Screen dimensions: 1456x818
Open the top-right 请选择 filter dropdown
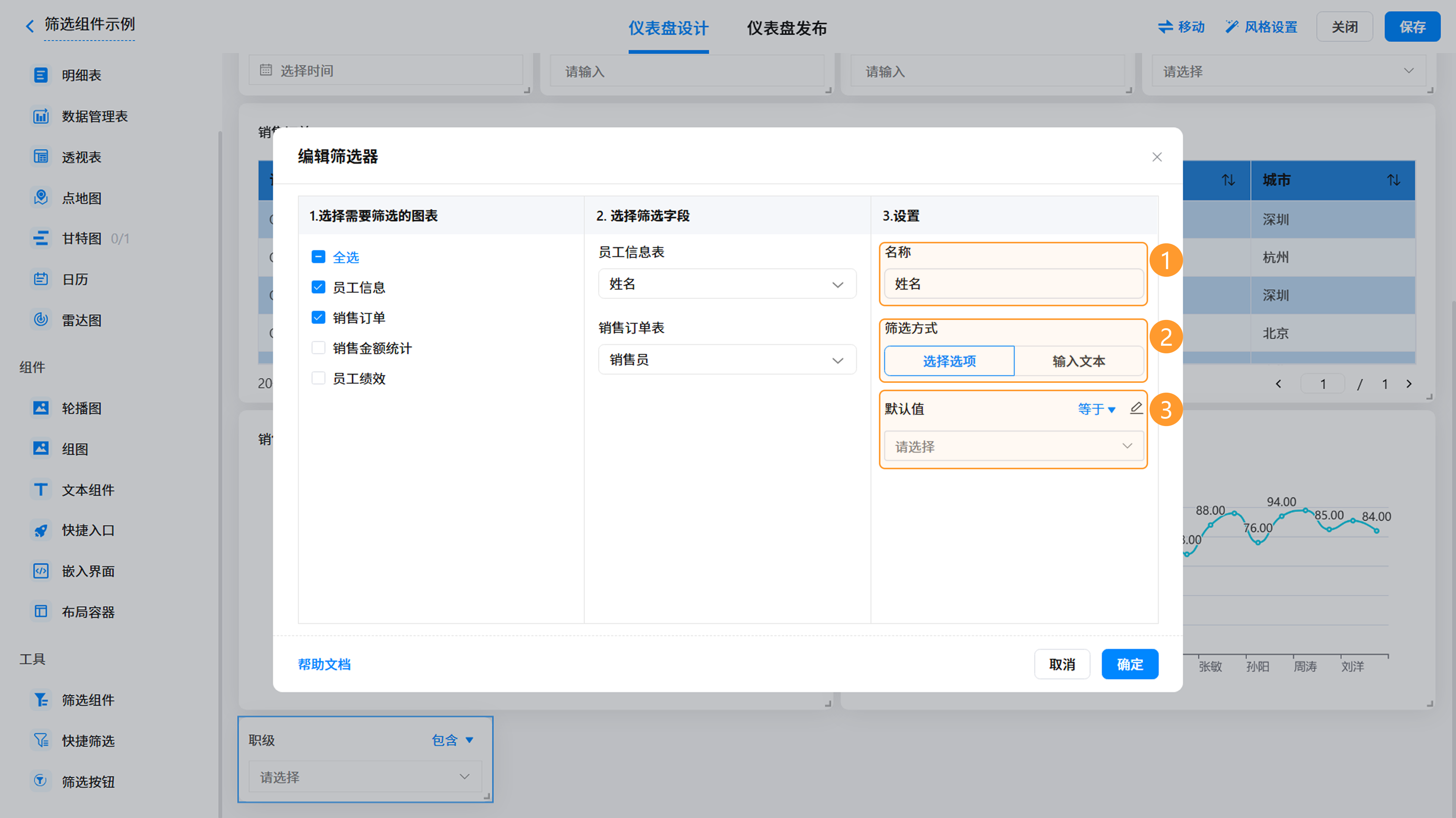point(1288,71)
